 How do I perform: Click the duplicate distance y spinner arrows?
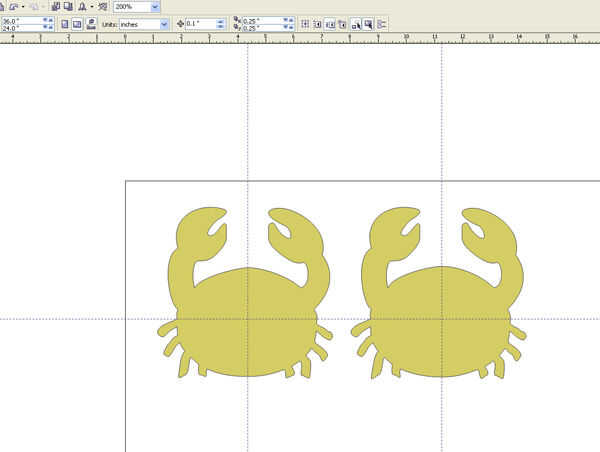coord(289,27)
